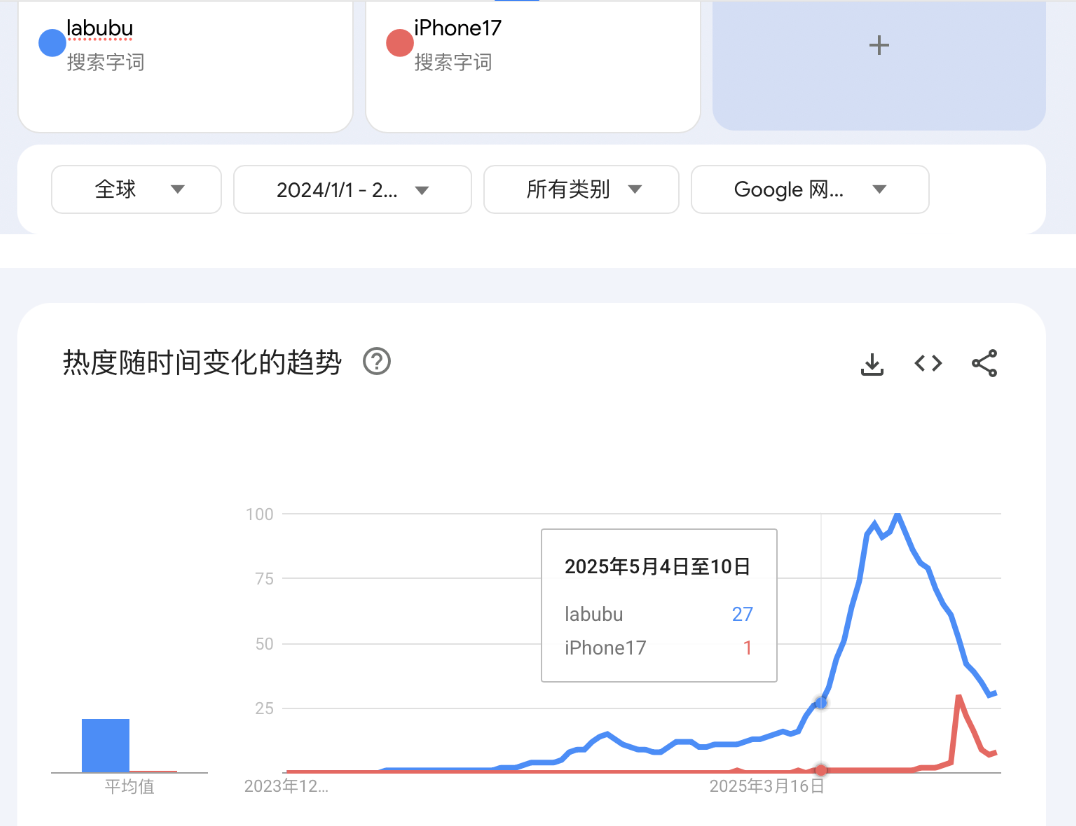The width and height of the screenshot is (1076, 826).
Task: Open help for 热度随时间变化的趋势
Action: tap(376, 362)
